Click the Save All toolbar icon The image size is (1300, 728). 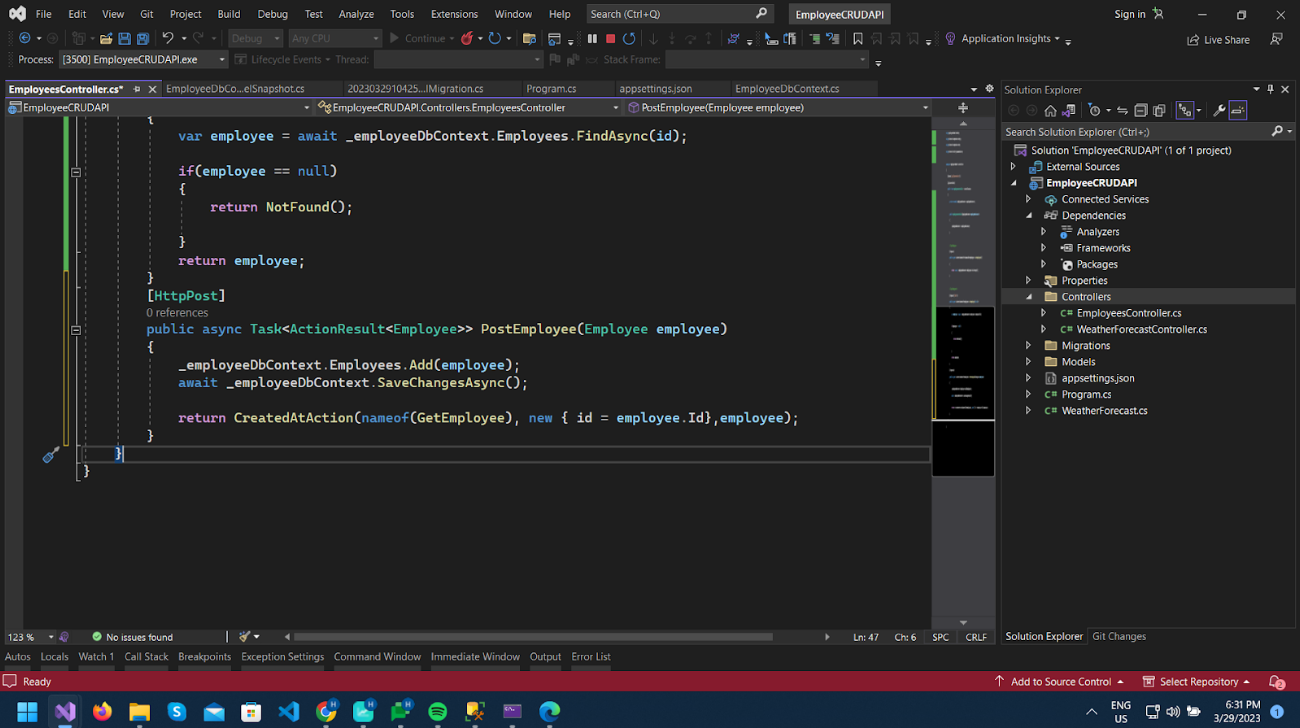tap(143, 38)
